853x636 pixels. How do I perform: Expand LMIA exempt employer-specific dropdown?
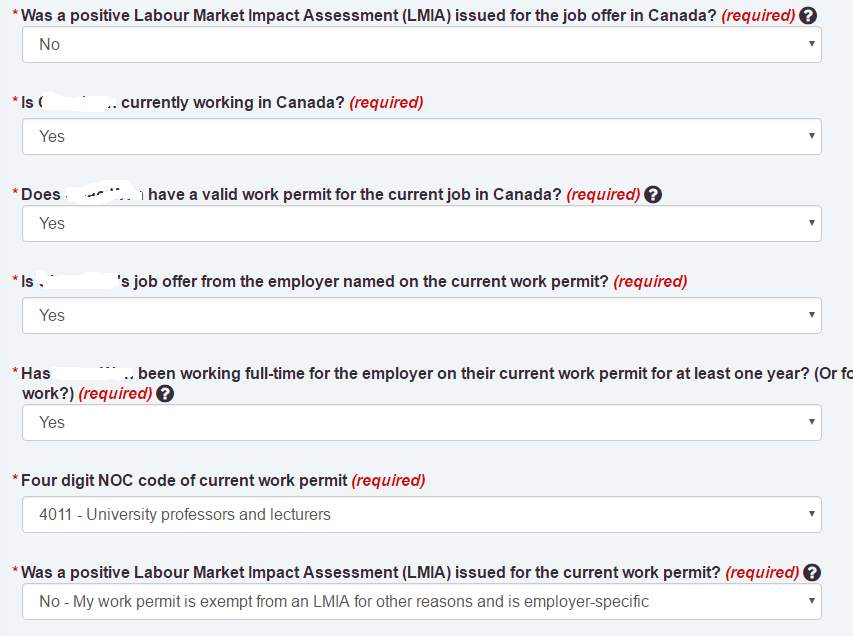click(x=422, y=602)
